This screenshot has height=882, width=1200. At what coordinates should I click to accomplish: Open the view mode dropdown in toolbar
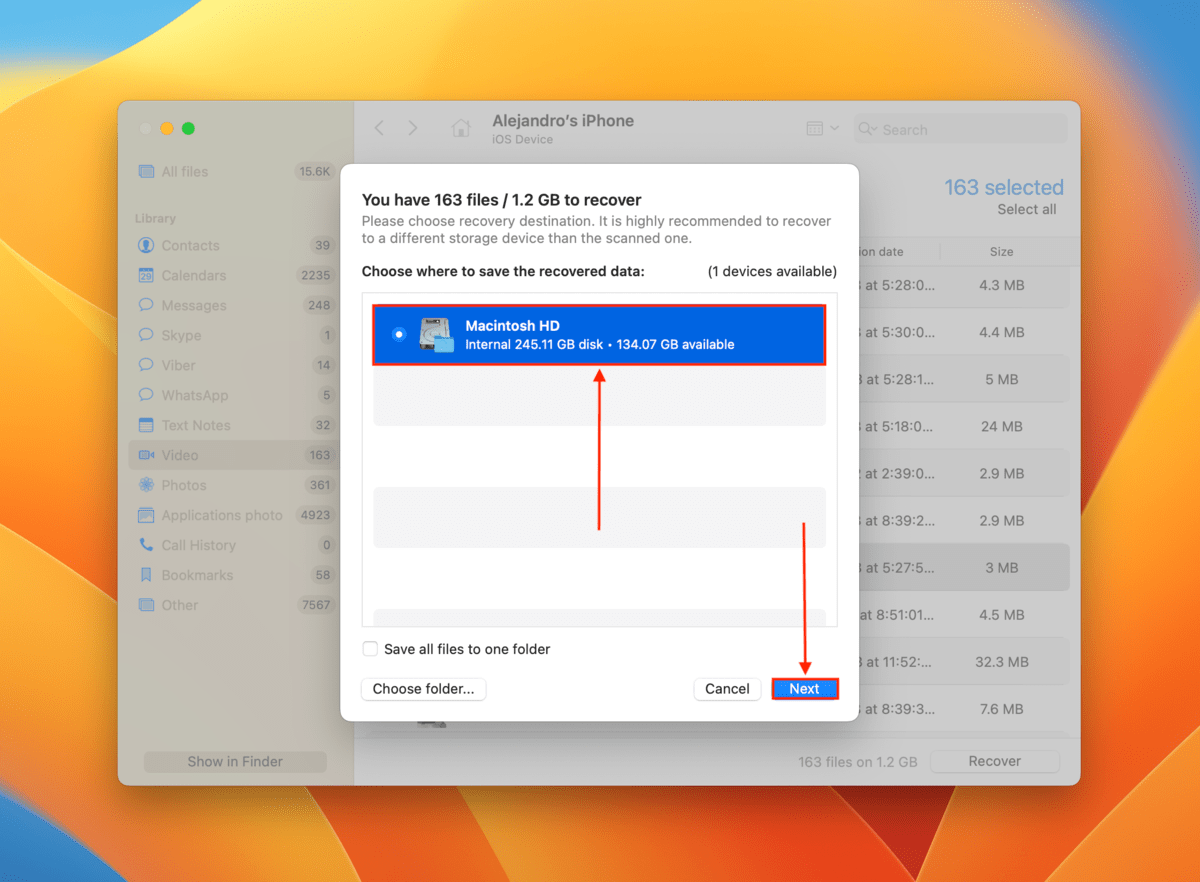click(823, 129)
